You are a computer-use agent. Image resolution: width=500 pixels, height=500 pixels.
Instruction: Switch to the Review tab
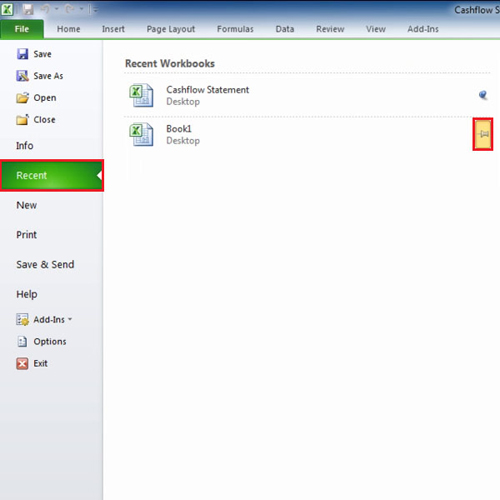pyautogui.click(x=330, y=29)
